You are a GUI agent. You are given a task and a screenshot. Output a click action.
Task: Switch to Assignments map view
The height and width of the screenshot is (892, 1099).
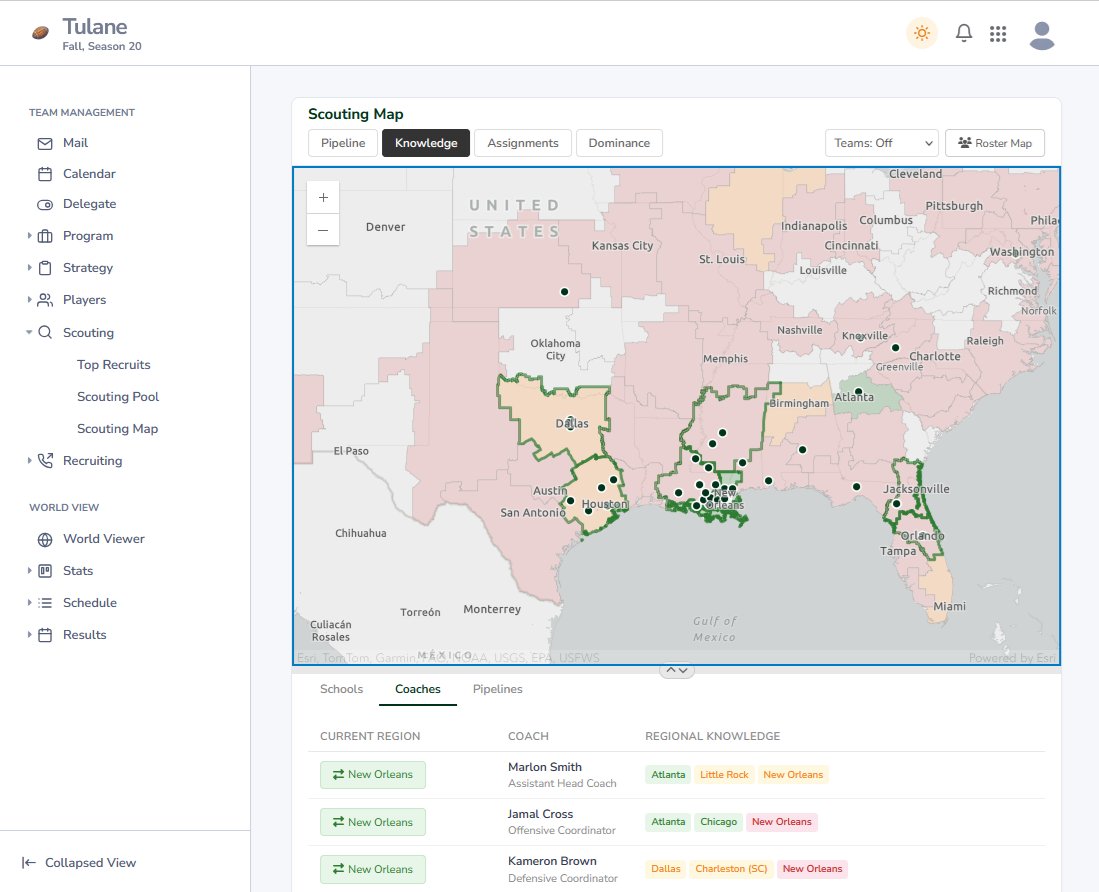click(x=523, y=143)
